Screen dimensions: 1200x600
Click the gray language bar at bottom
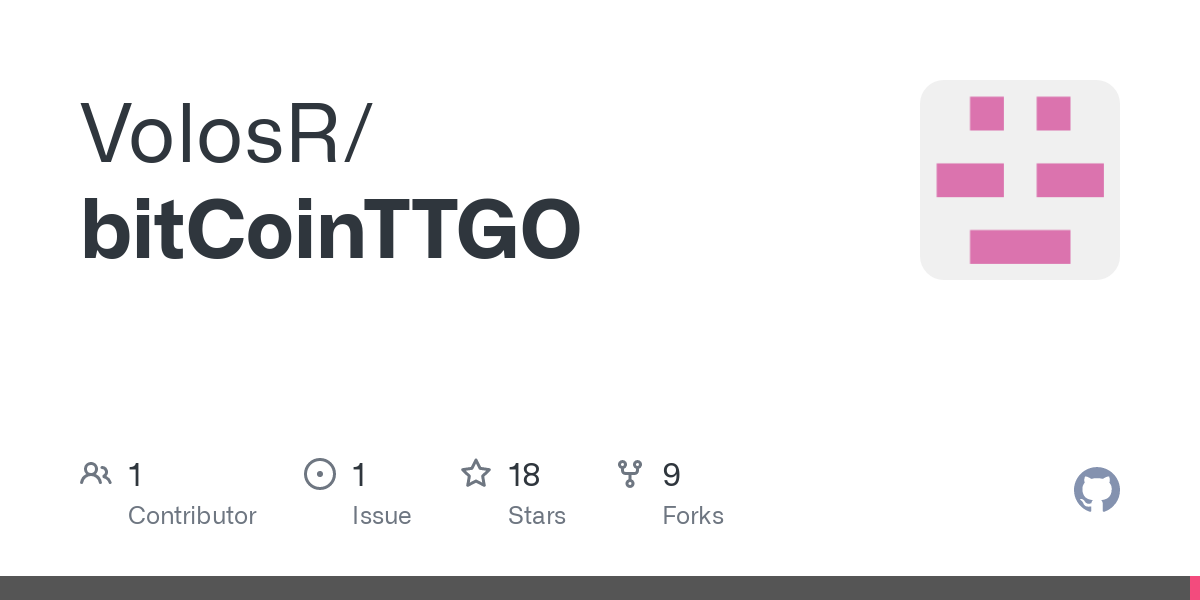coord(594,588)
